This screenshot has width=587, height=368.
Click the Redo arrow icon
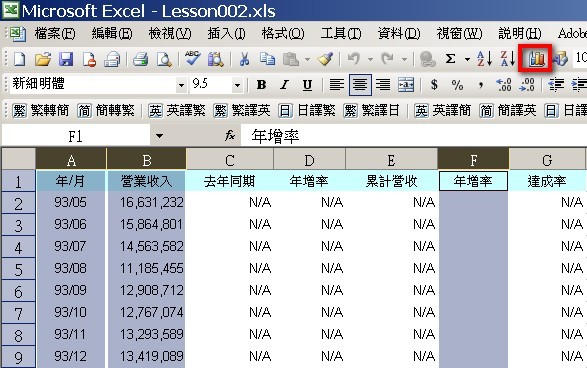click(387, 59)
